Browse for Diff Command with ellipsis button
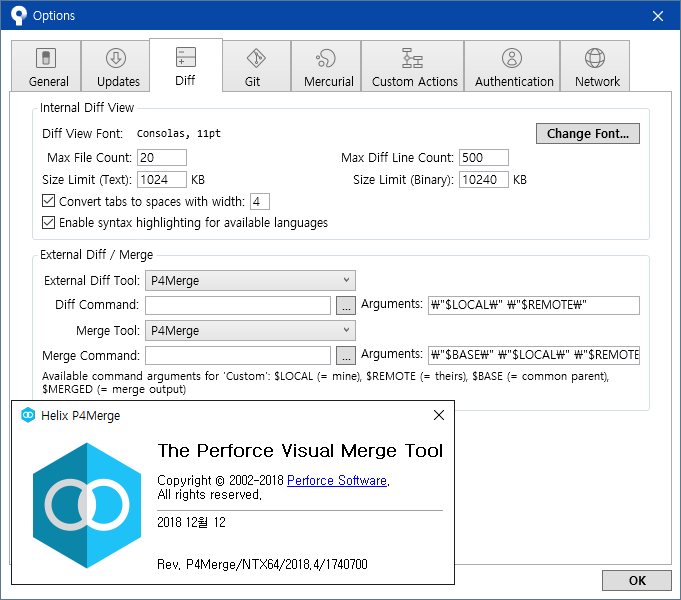 pyautogui.click(x=346, y=305)
